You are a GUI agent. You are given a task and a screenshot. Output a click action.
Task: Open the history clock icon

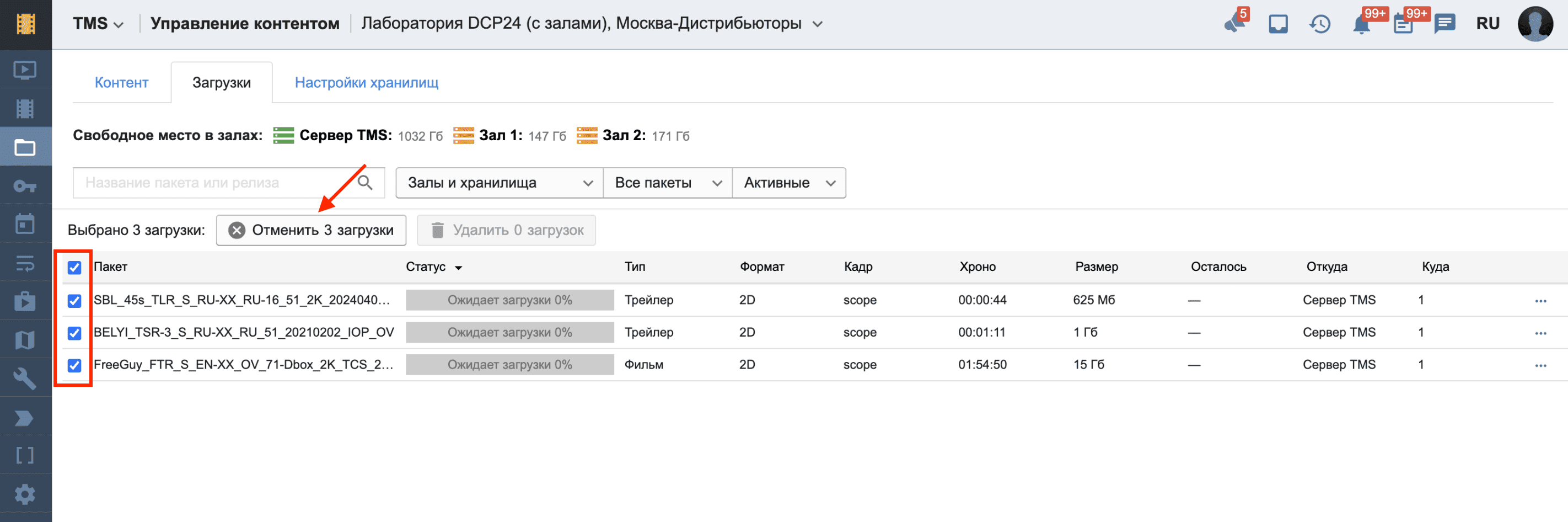1320,24
